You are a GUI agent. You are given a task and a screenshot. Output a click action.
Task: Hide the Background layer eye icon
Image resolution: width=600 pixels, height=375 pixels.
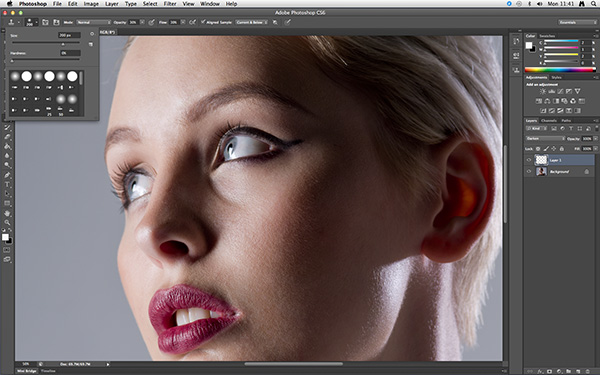click(x=529, y=171)
